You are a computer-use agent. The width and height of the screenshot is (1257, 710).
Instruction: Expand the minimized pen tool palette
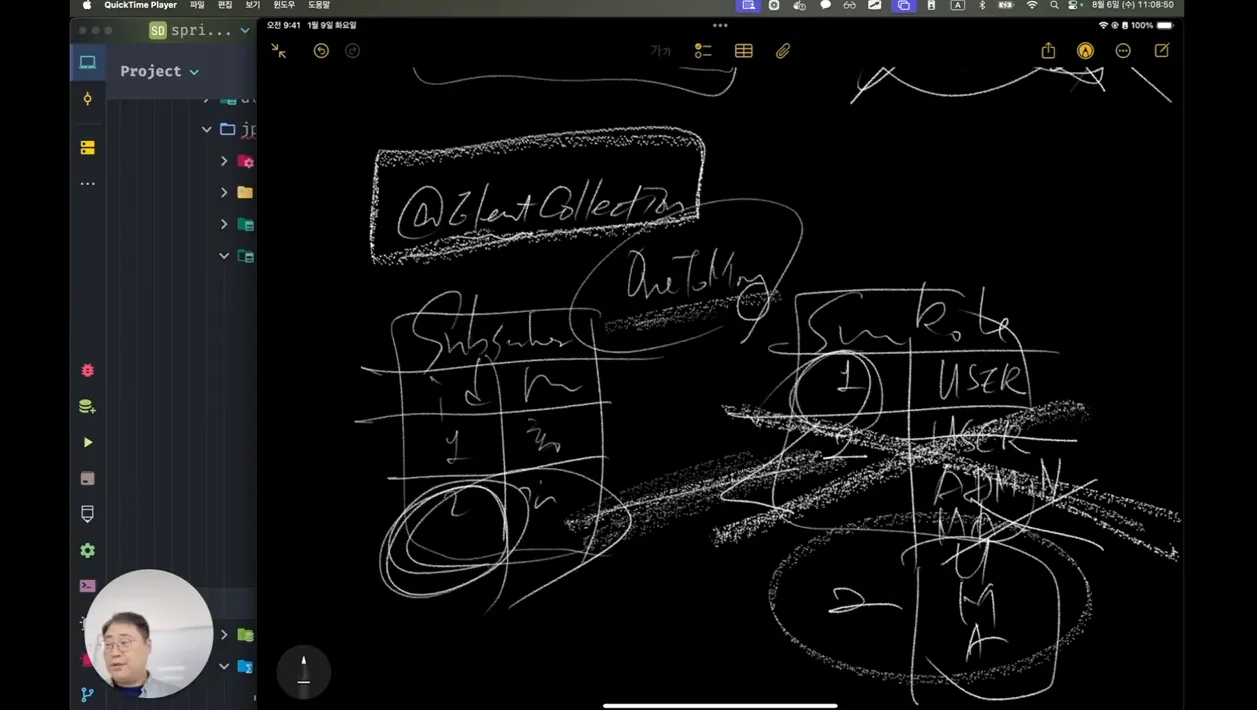click(x=303, y=670)
